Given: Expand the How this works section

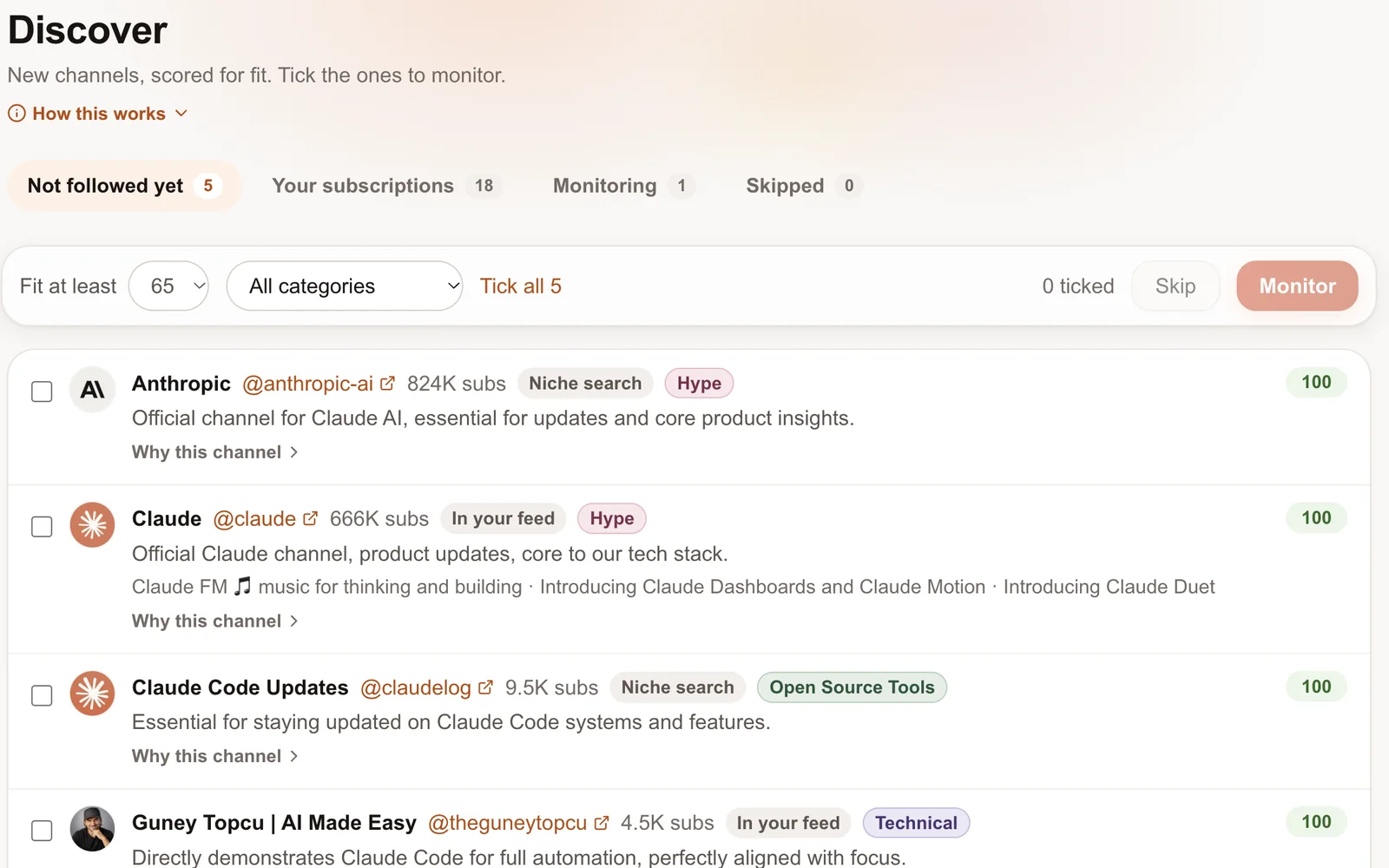Looking at the screenshot, I should [98, 114].
